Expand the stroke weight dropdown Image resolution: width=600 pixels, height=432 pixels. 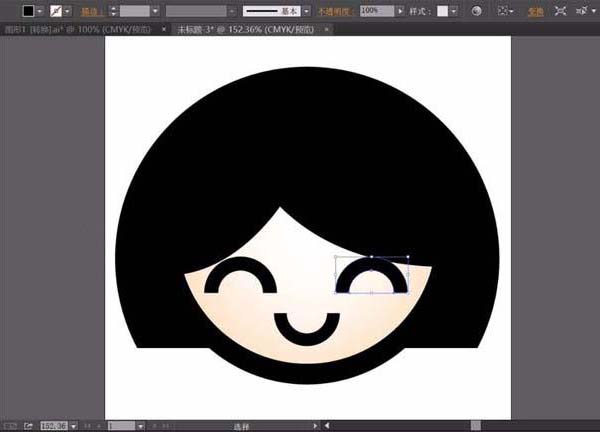155,10
